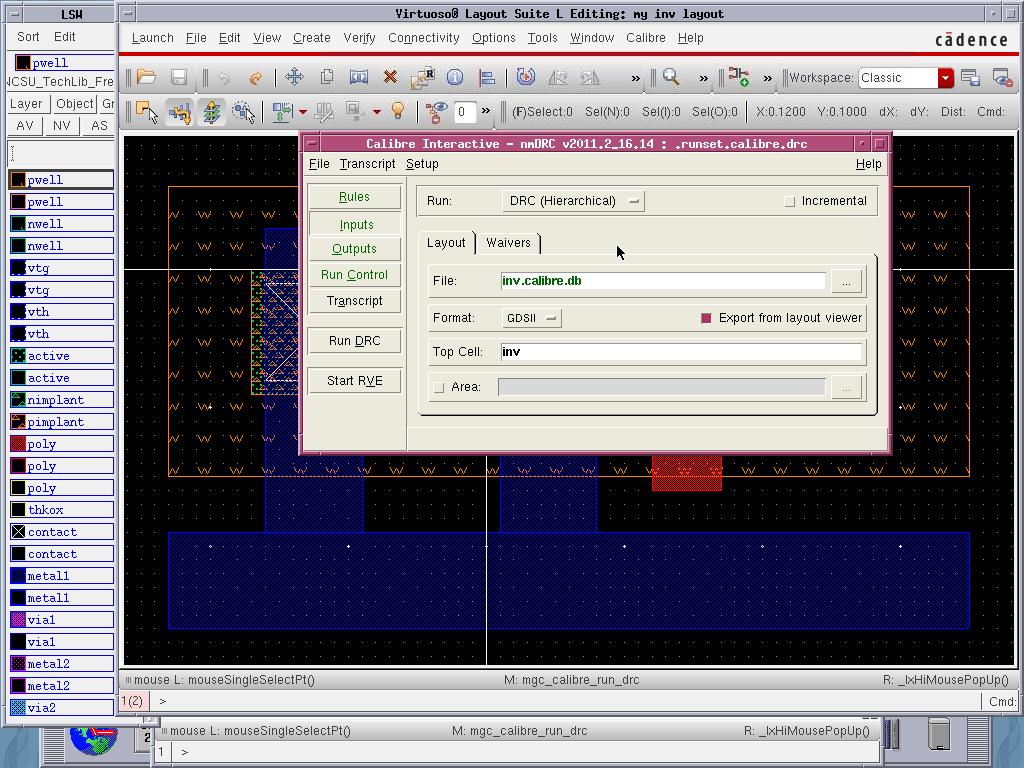This screenshot has height=768, width=1024.
Task: Open the Sort menu in LSW
Action: 28,37
